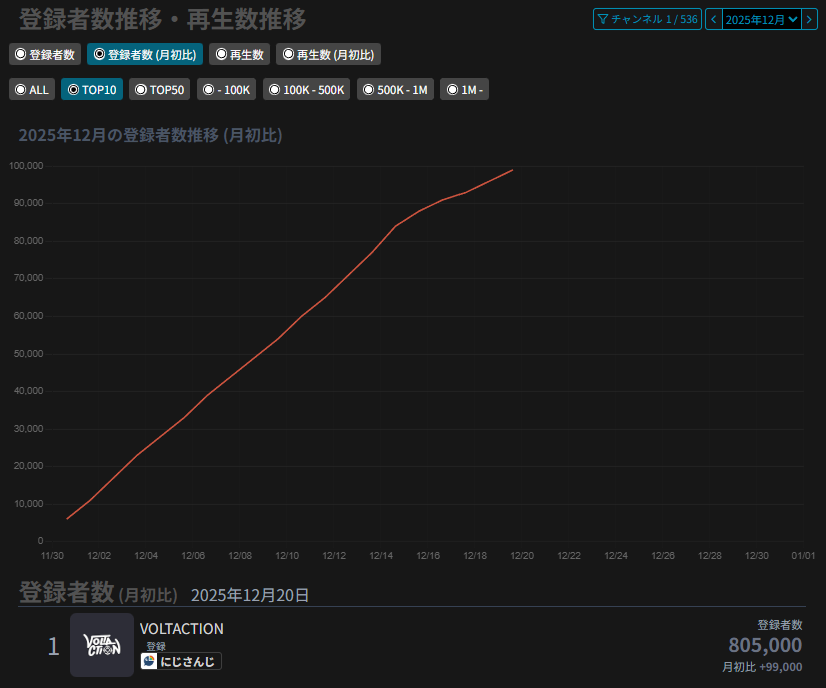The height and width of the screenshot is (688, 826).
Task: Choose the 500K - 1M subscriber range
Action: pyautogui.click(x=396, y=90)
